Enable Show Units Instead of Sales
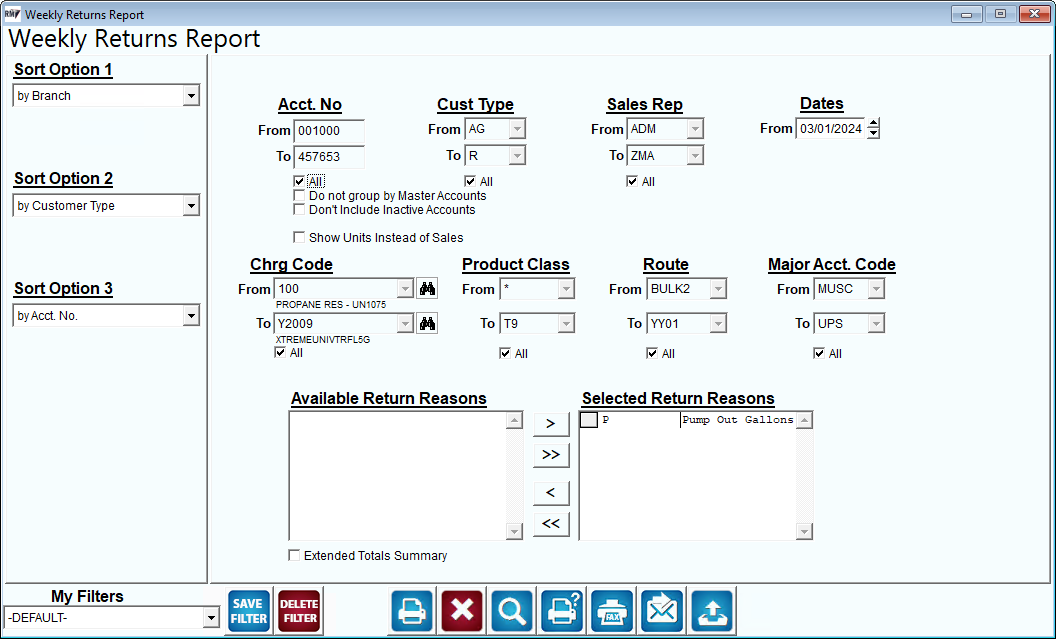 coord(299,237)
